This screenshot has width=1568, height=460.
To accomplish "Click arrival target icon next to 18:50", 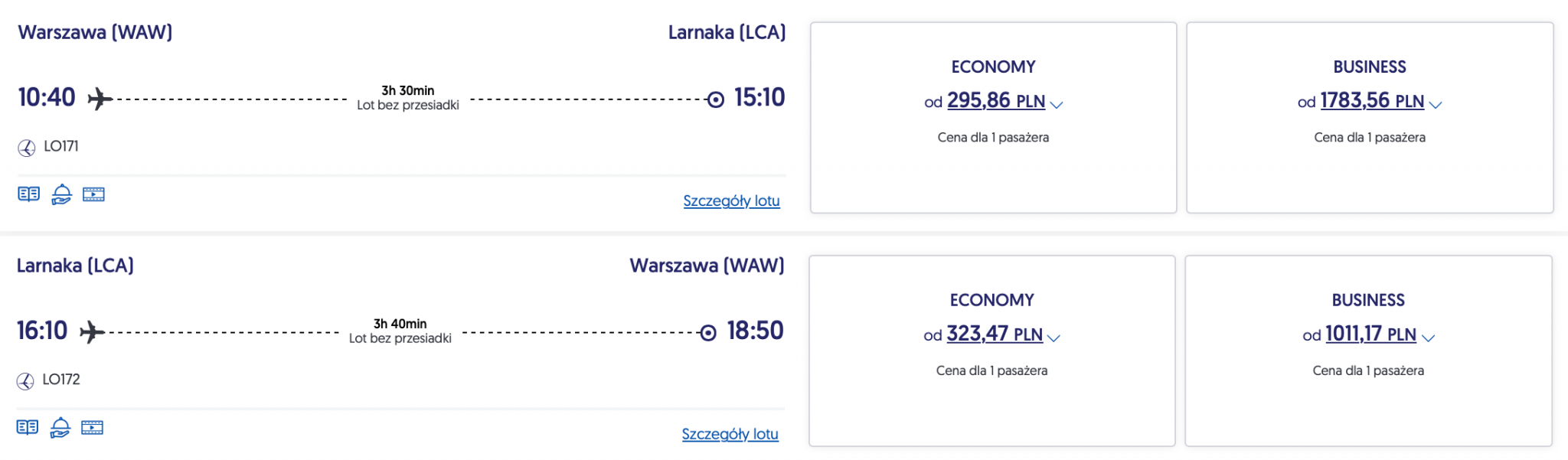I will coord(708,333).
